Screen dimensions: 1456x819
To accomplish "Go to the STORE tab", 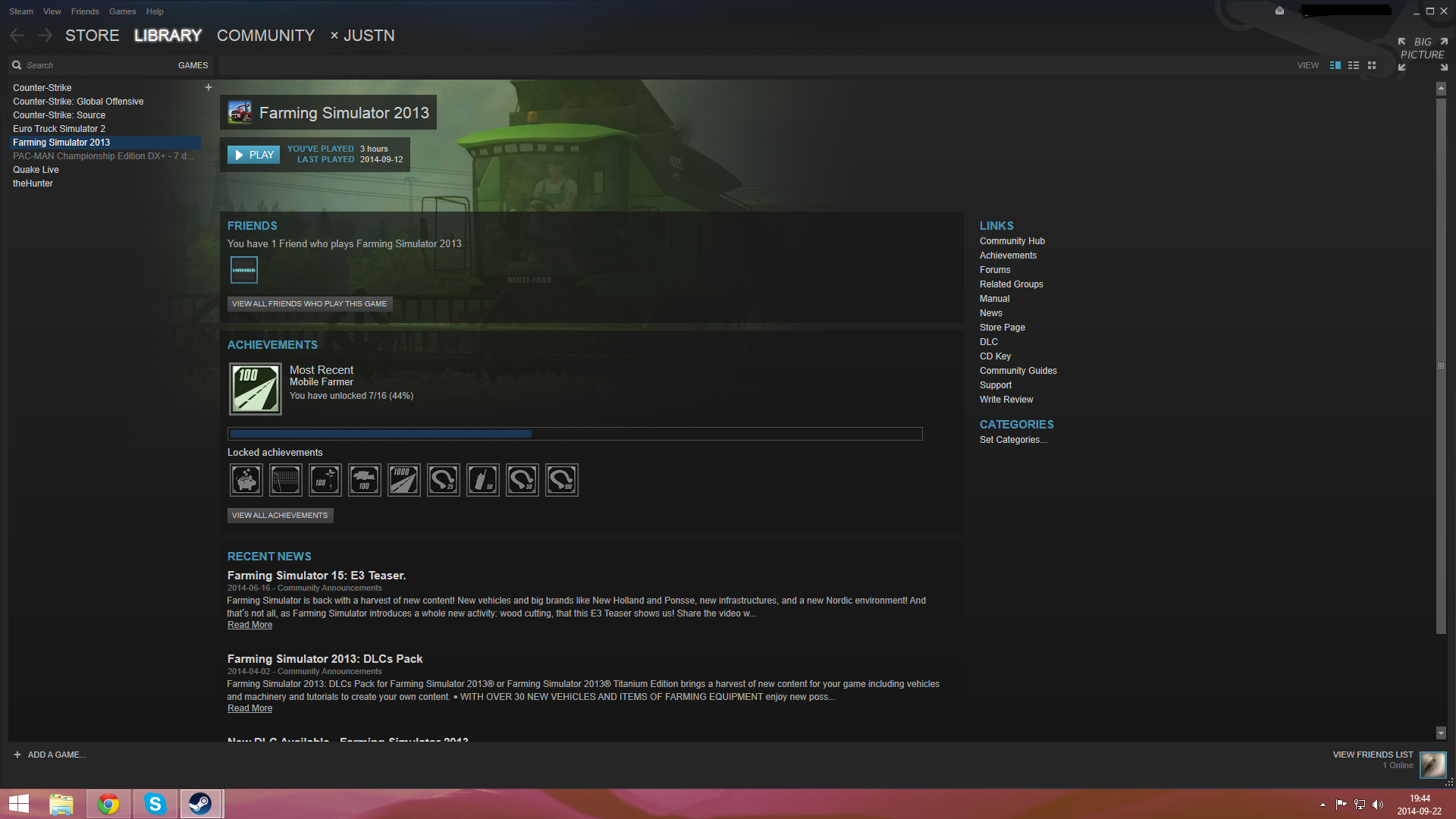I will (x=93, y=36).
